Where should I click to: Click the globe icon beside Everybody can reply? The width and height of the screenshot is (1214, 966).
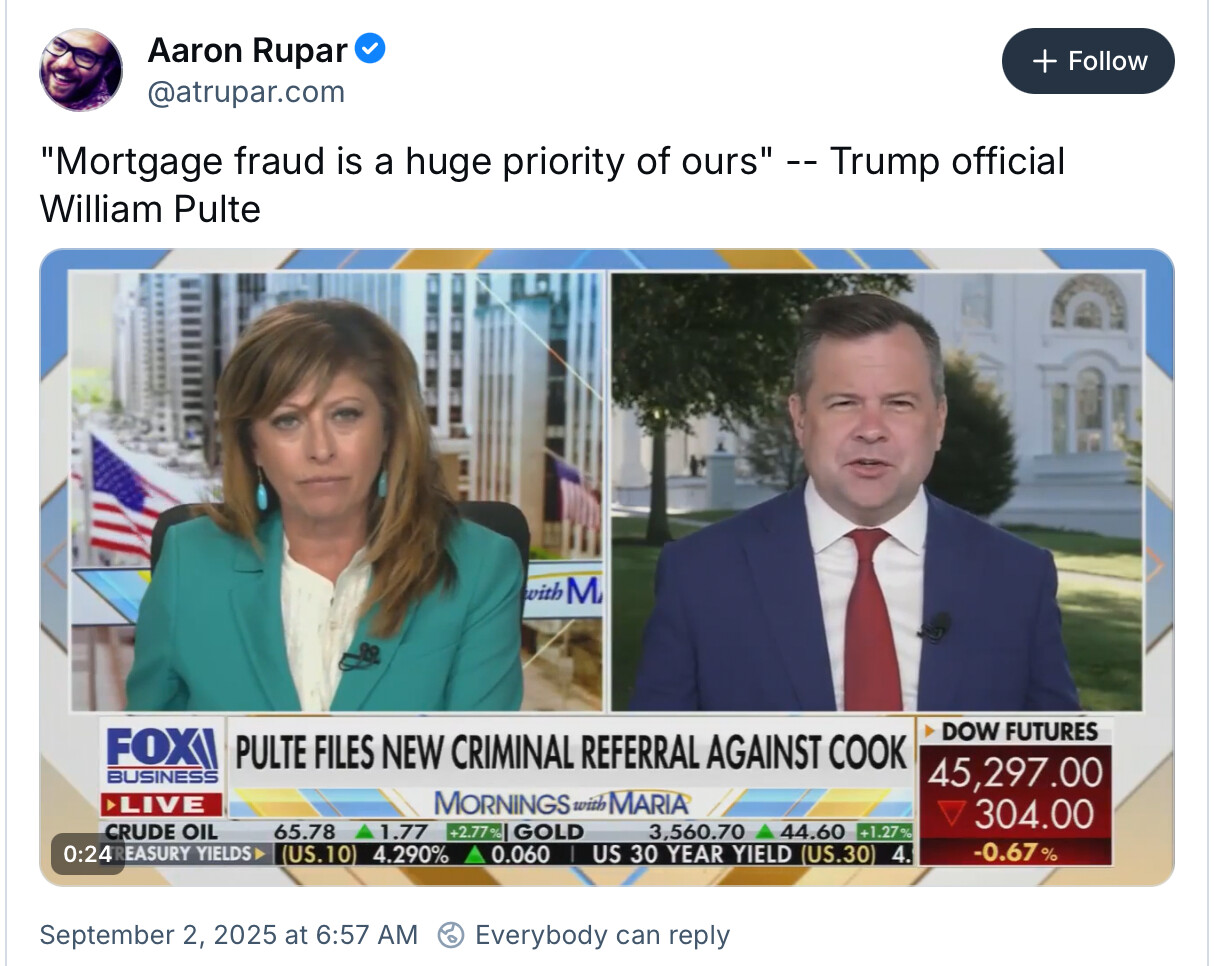pos(452,935)
